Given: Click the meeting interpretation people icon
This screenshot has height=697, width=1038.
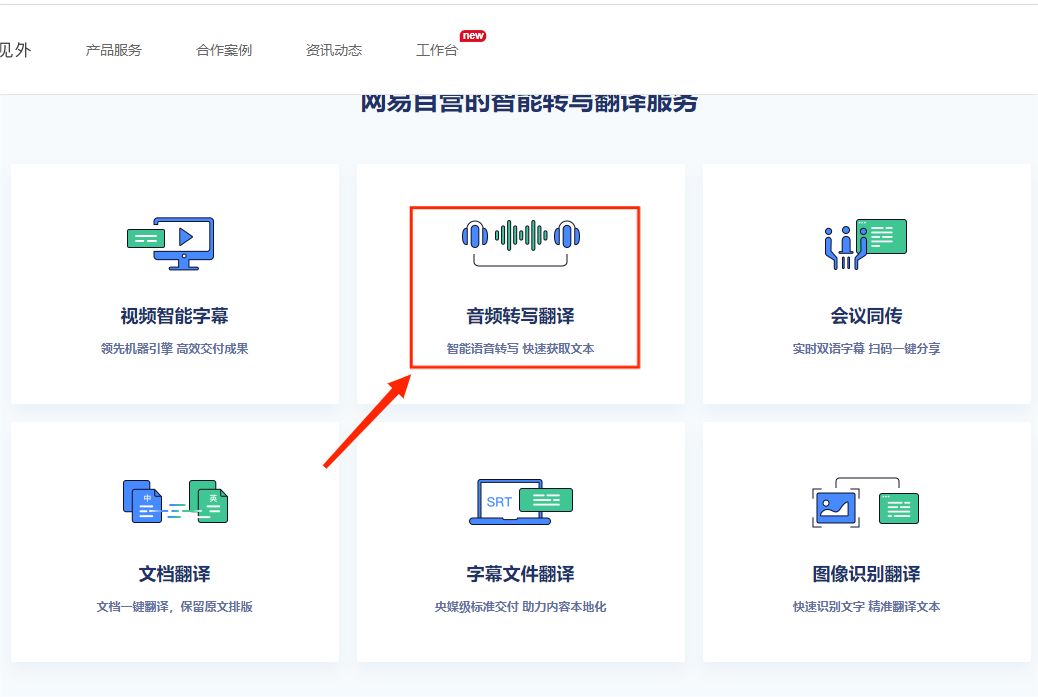Looking at the screenshot, I should click(x=865, y=244).
